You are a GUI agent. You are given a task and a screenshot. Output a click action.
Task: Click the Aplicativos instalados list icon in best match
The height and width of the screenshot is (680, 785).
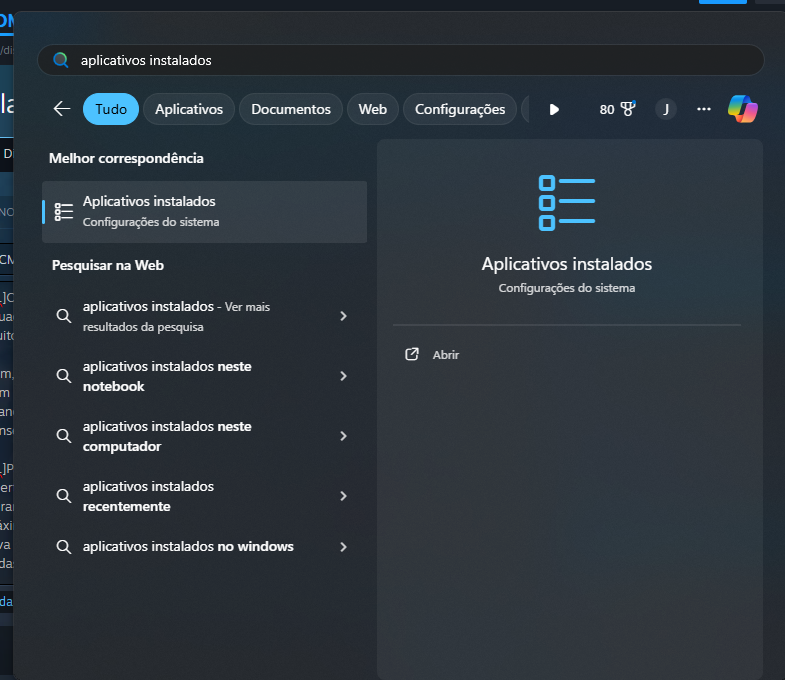pos(64,212)
